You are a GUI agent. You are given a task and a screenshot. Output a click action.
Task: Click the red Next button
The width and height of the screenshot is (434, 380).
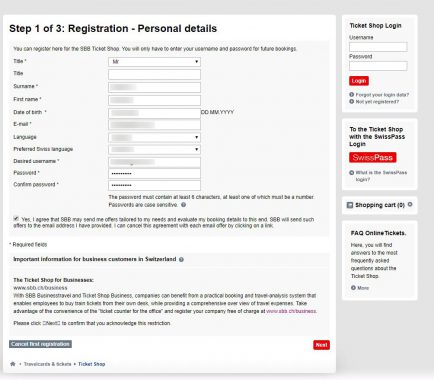[321, 345]
